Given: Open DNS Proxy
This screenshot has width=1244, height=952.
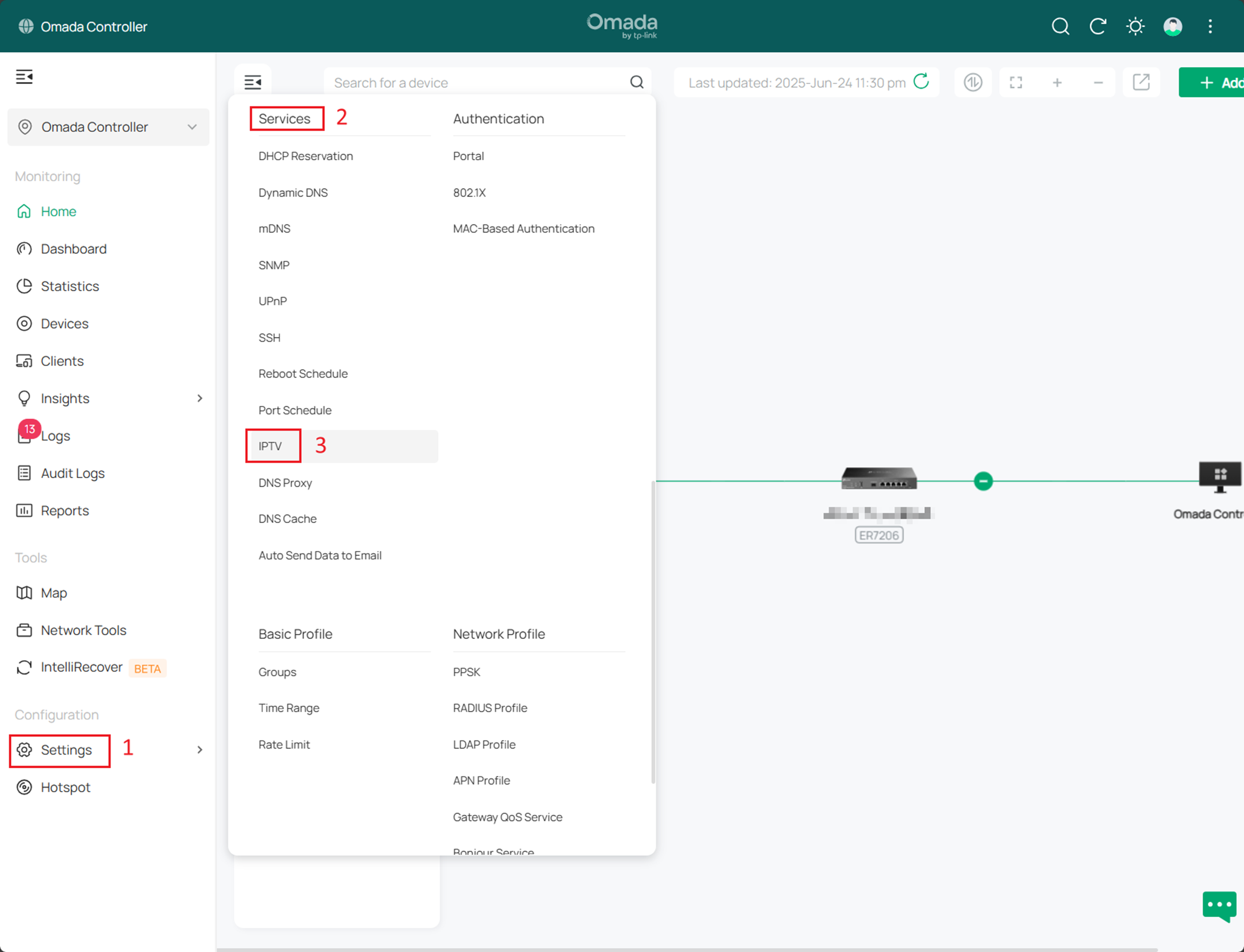Looking at the screenshot, I should click(x=285, y=483).
